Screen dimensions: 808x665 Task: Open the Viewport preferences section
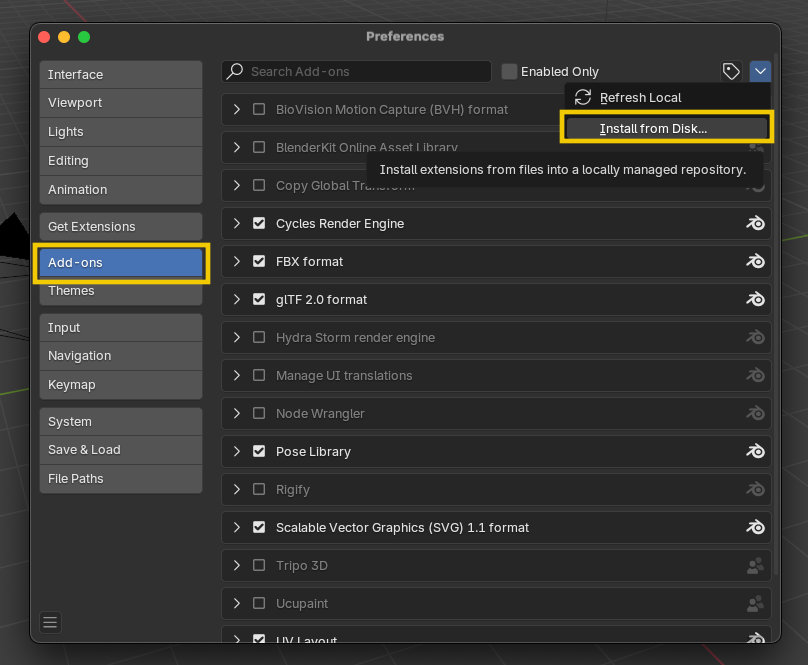click(121, 103)
